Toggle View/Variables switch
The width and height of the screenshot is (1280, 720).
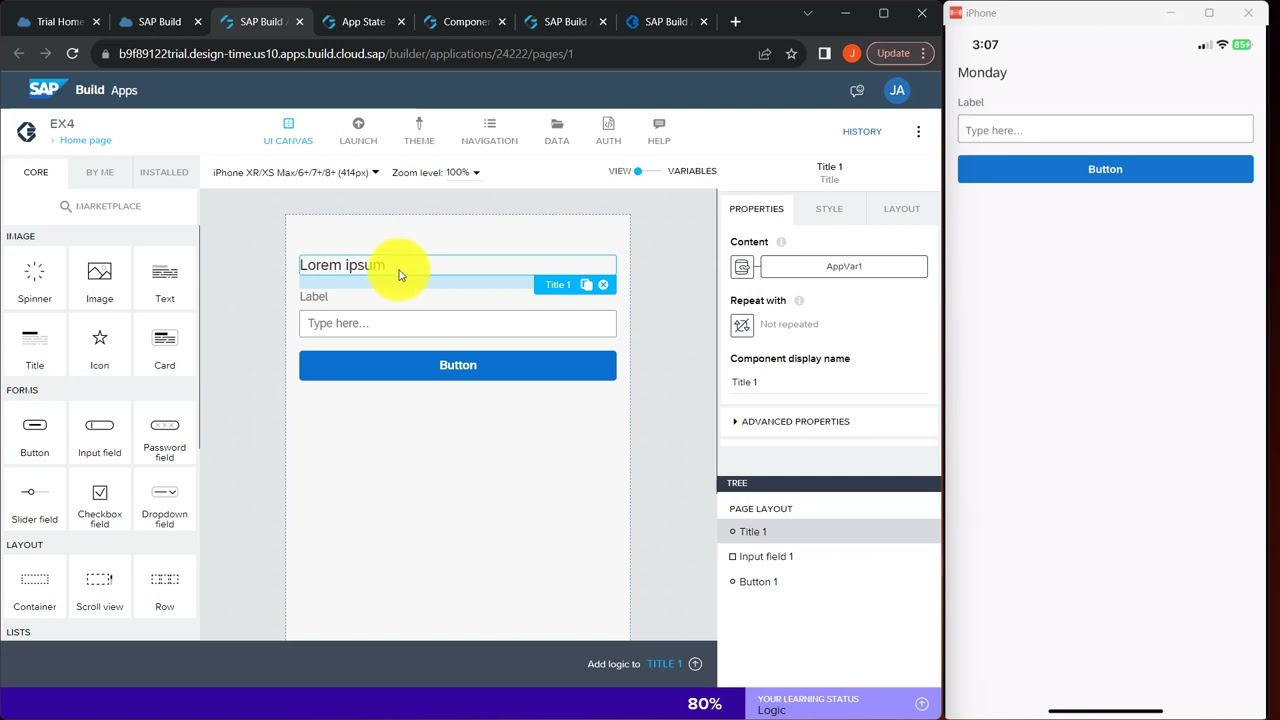647,171
